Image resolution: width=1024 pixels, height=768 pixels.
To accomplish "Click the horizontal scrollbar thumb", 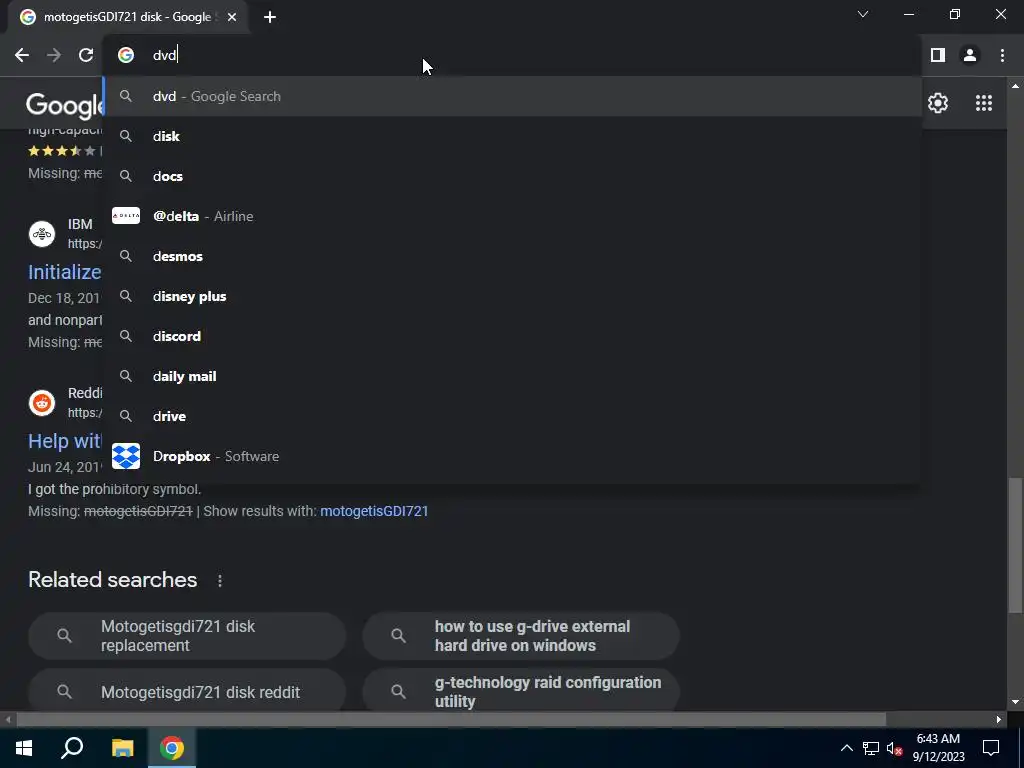I will [451, 719].
